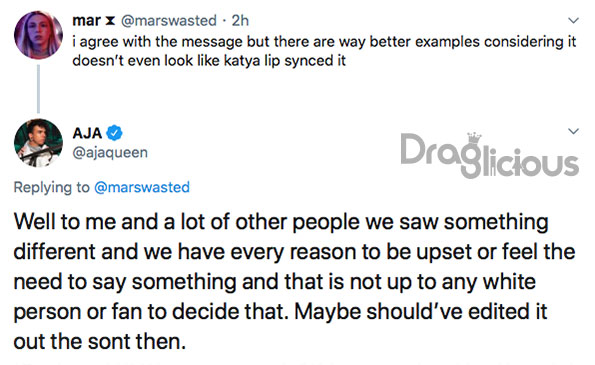Click the display name mar
595x365 pixels.
(87, 20)
